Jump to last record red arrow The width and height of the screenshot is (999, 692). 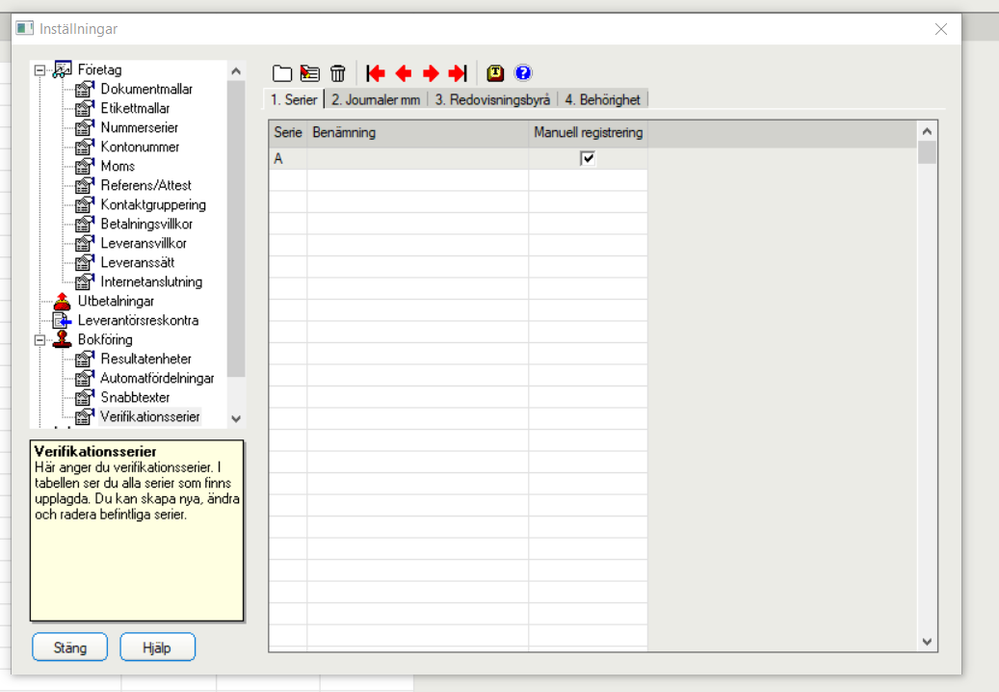tap(458, 73)
